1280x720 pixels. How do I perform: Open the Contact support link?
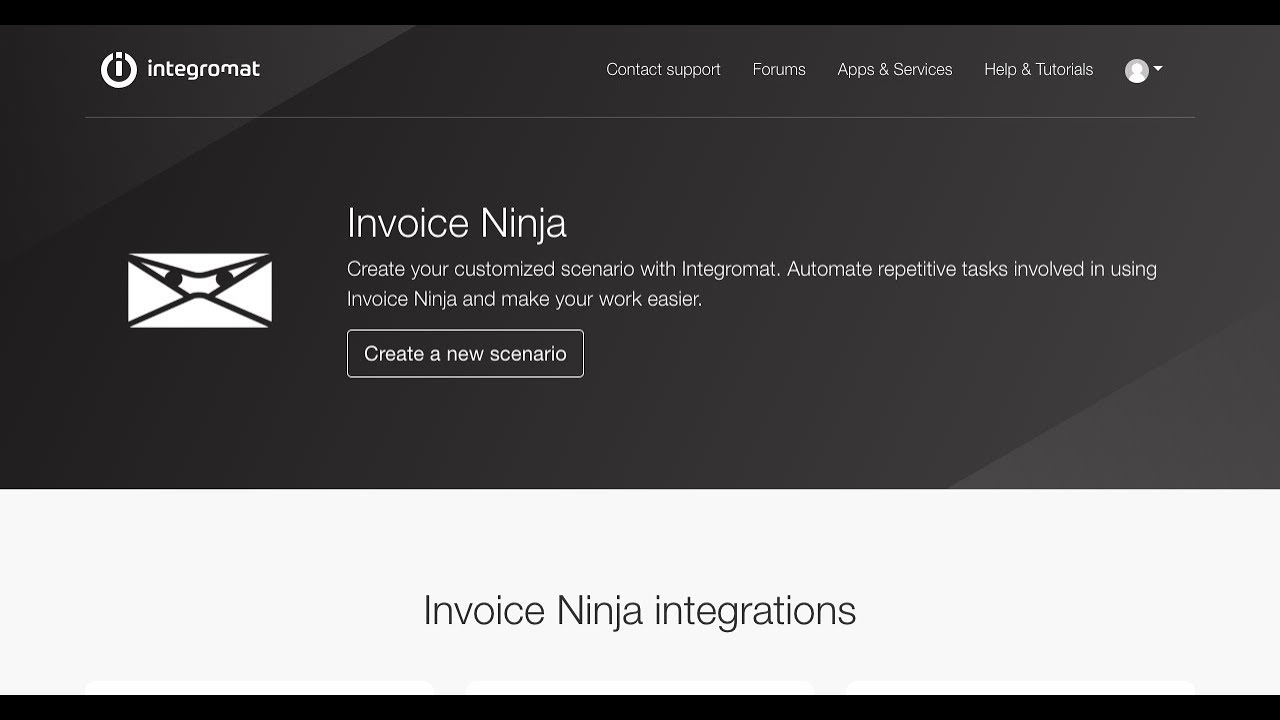(x=663, y=69)
